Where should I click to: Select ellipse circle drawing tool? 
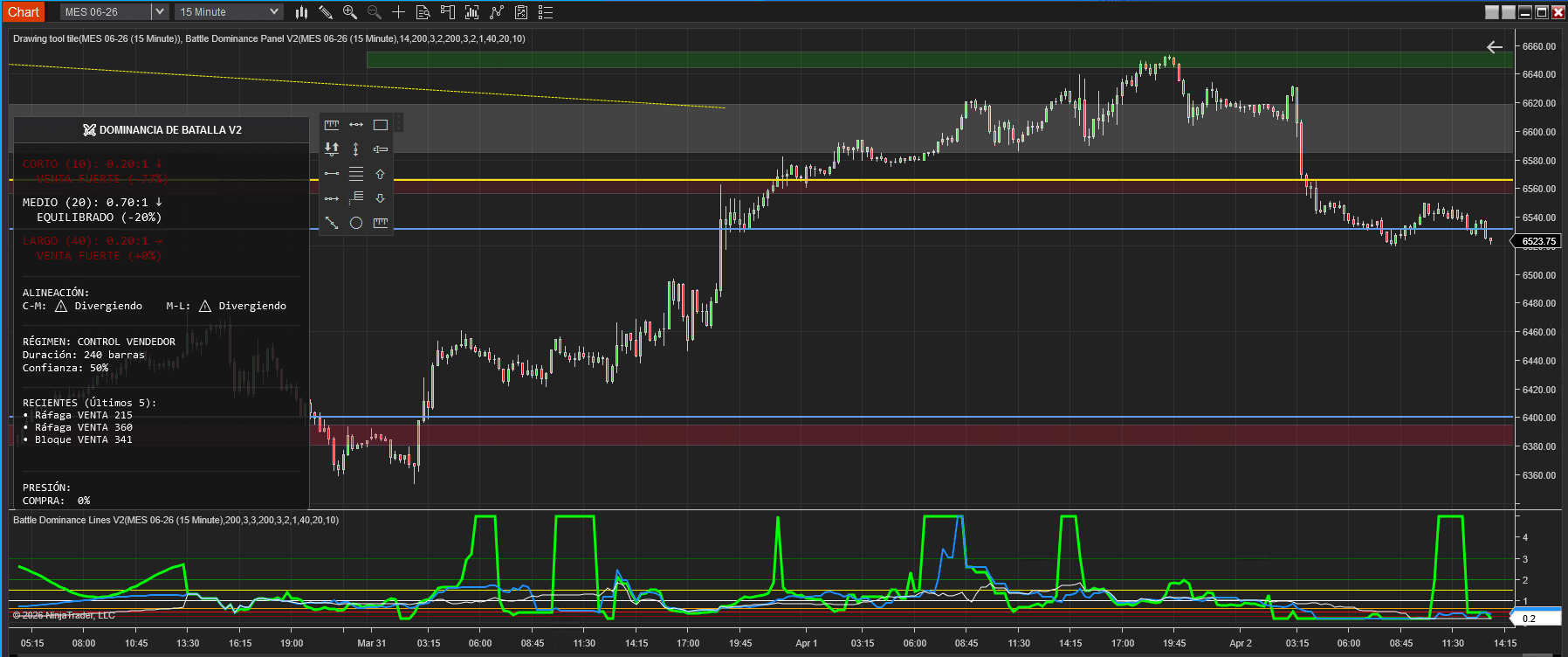[356, 223]
